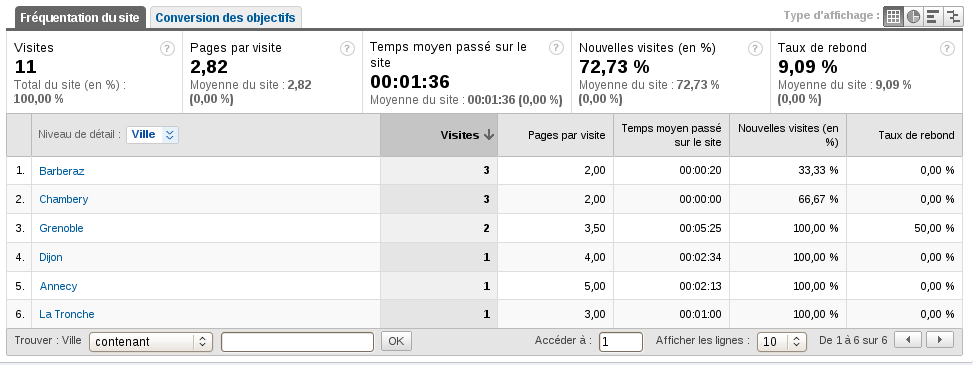973x365 pixels.
Task: Focus the Trouver Ville search field
Action: point(297,342)
